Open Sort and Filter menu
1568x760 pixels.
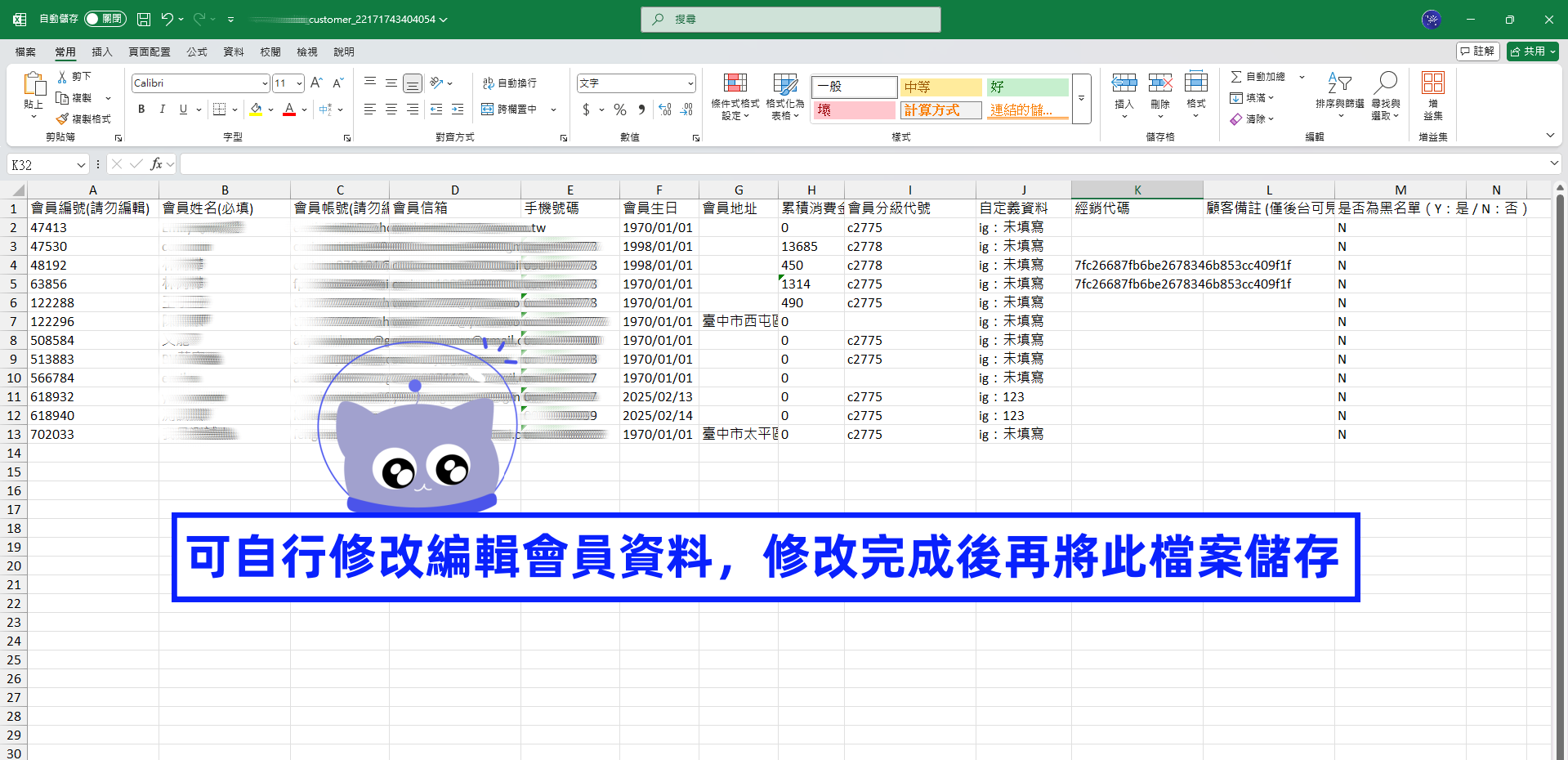[1340, 96]
